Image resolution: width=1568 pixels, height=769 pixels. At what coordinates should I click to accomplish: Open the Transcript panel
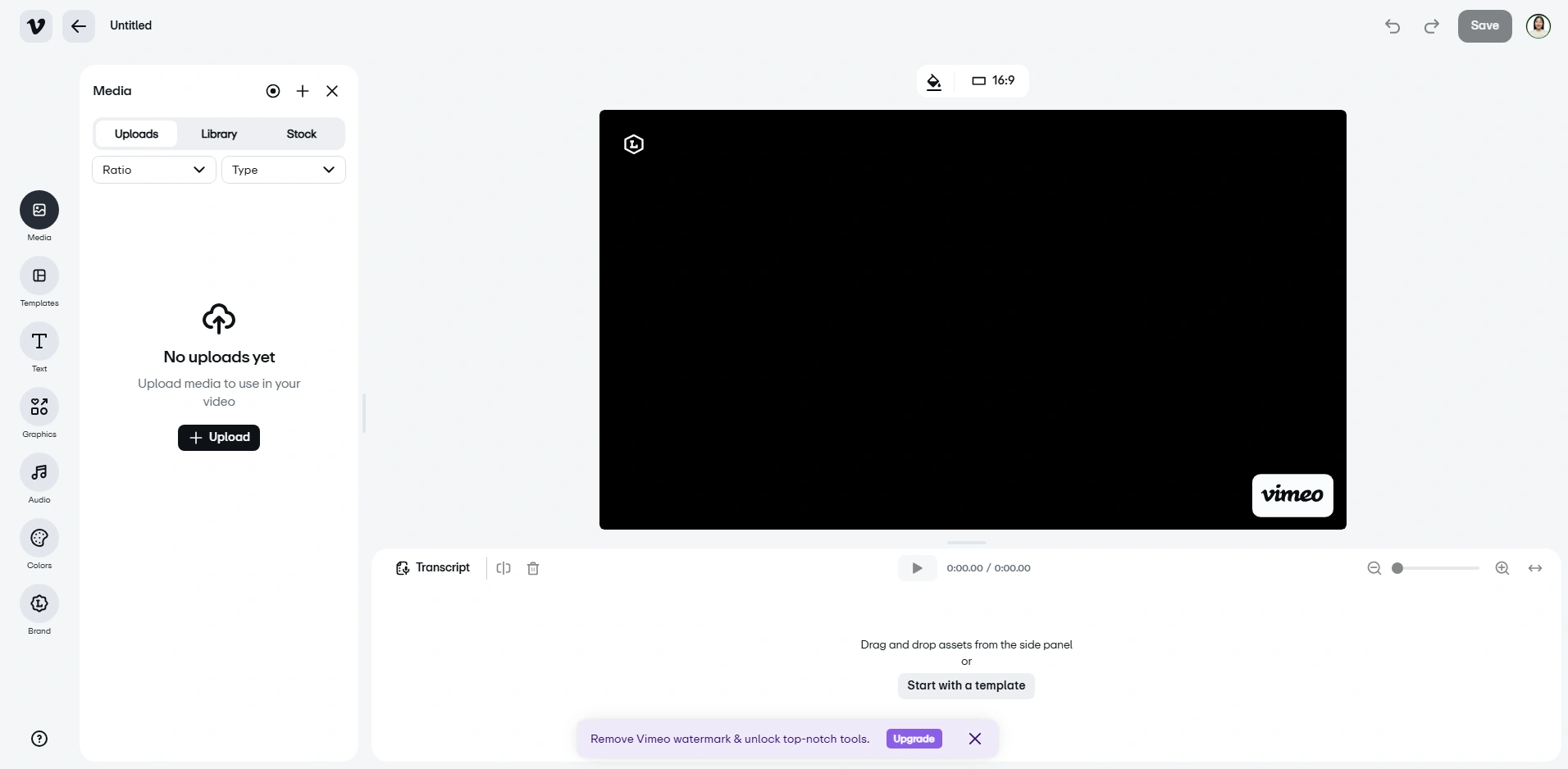coord(433,568)
